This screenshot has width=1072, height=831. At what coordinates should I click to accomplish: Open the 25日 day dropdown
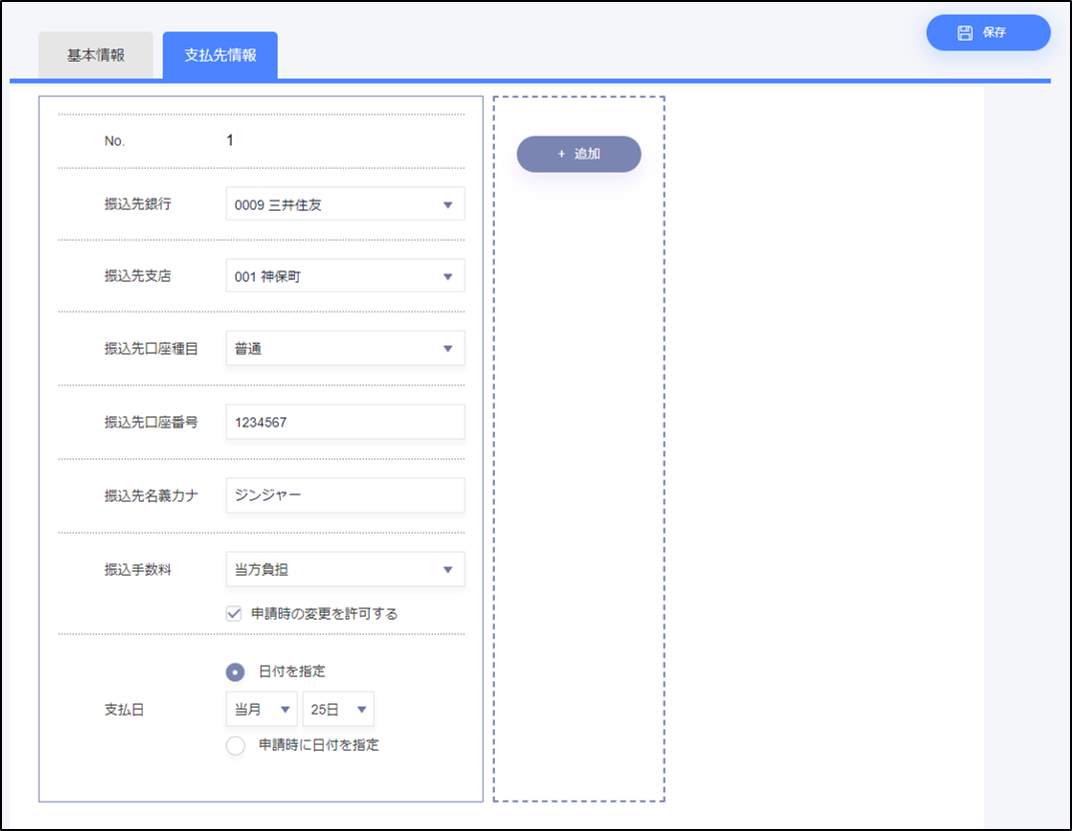pyautogui.click(x=338, y=709)
